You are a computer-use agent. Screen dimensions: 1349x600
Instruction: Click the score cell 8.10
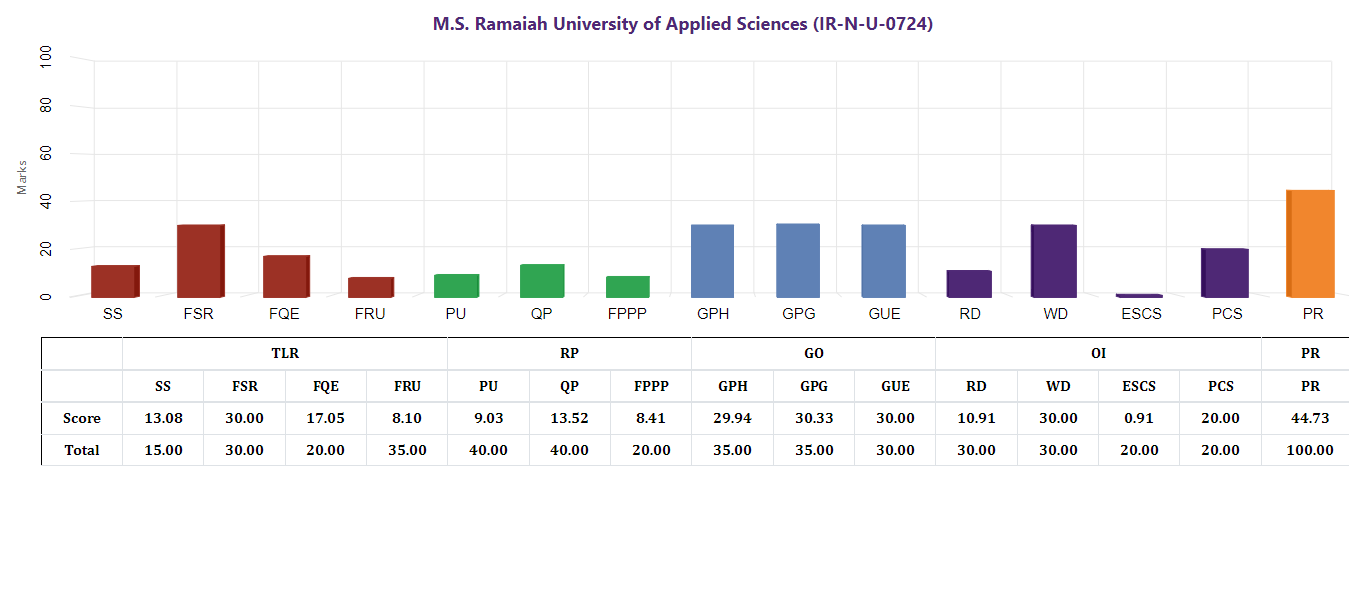point(407,418)
